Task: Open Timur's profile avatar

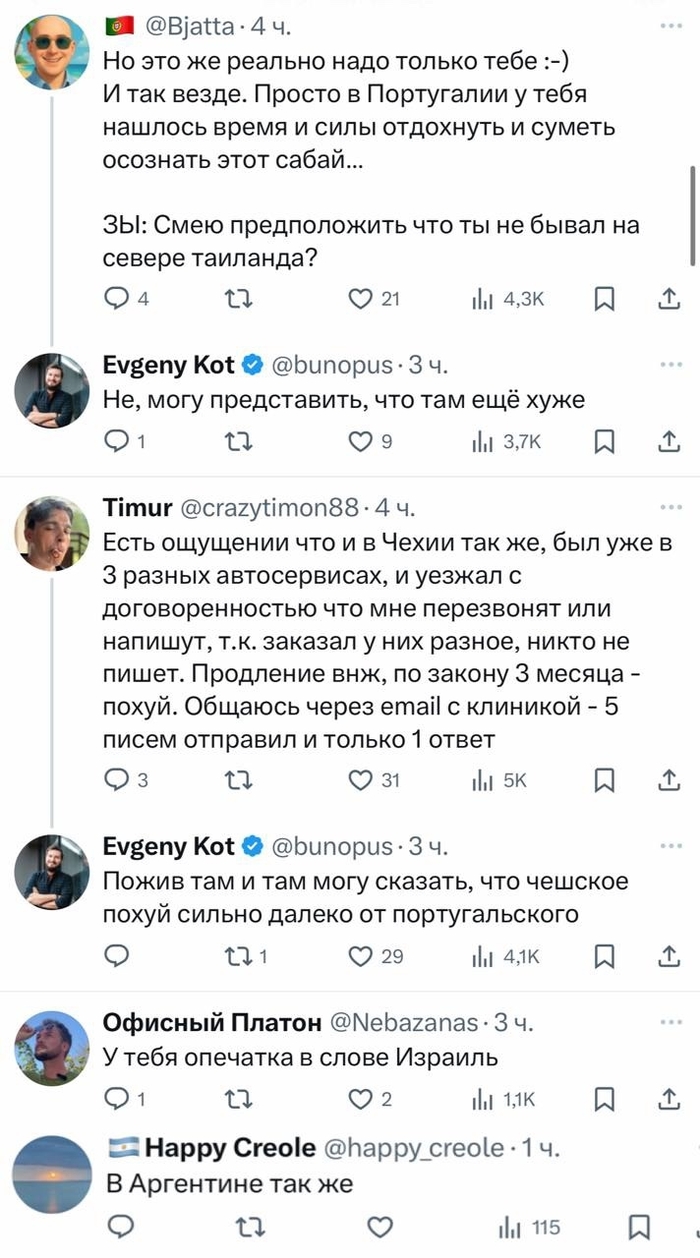Action: [x=52, y=534]
